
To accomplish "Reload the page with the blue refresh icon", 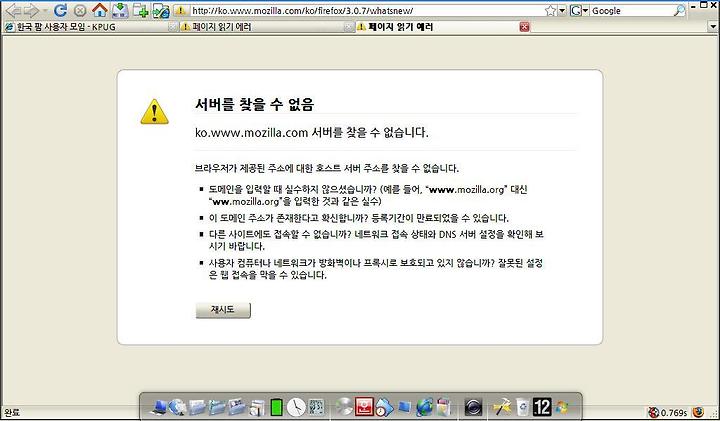I will [x=60, y=10].
